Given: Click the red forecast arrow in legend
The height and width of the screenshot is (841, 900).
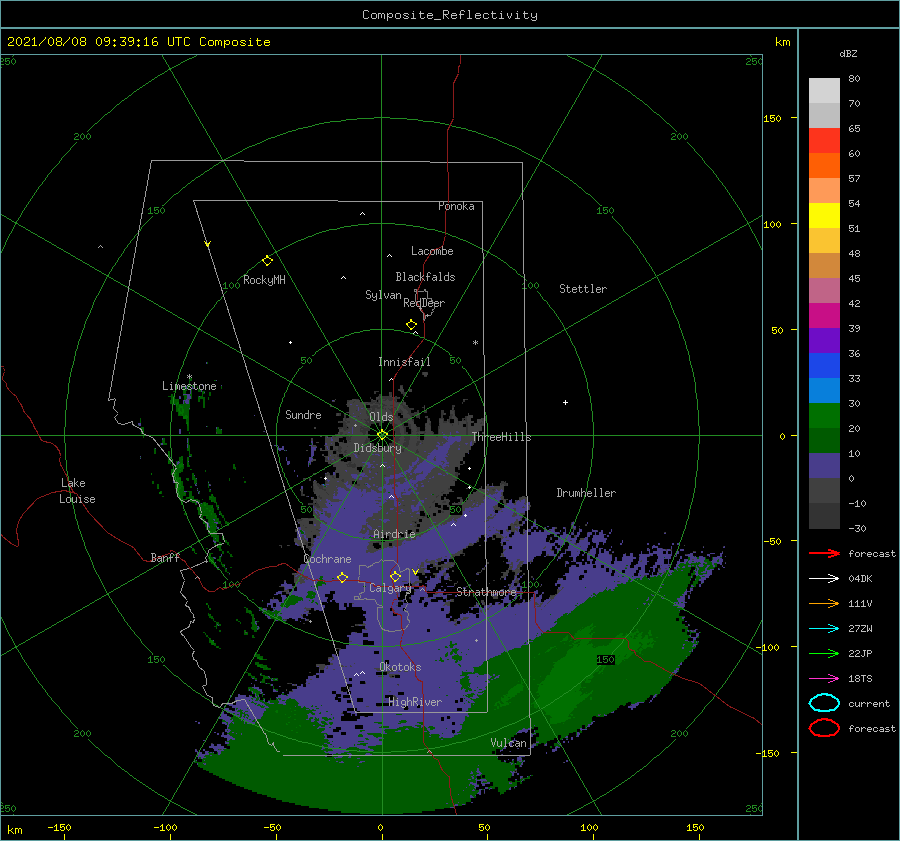Looking at the screenshot, I should 824,553.
